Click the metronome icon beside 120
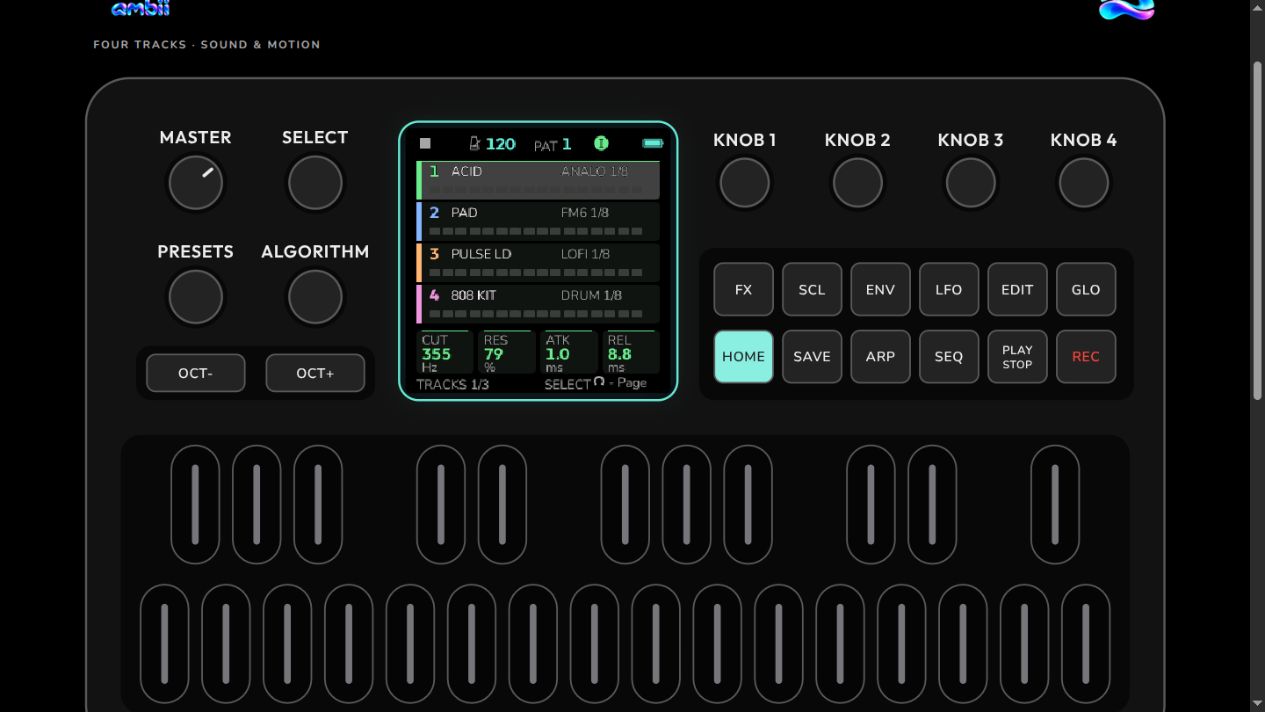This screenshot has height=712, width=1265. pyautogui.click(x=475, y=144)
